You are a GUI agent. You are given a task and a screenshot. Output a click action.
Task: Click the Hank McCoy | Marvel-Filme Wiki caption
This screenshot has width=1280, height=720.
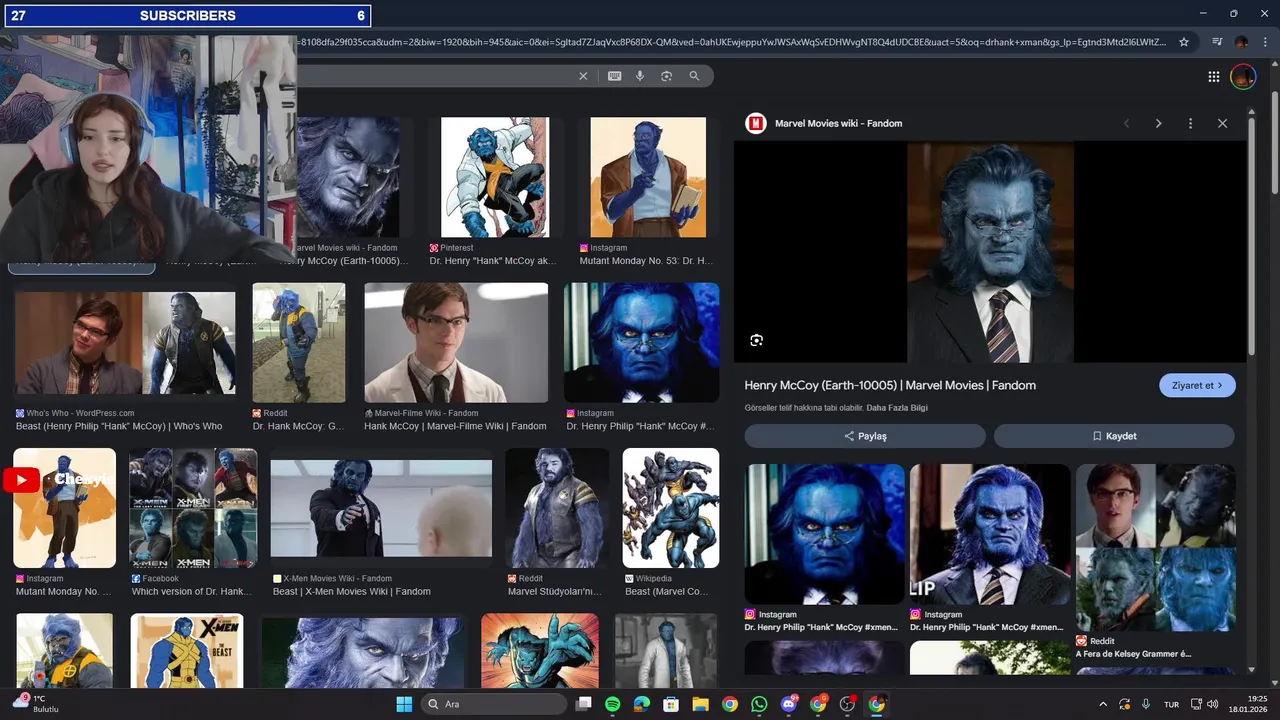[x=455, y=426]
